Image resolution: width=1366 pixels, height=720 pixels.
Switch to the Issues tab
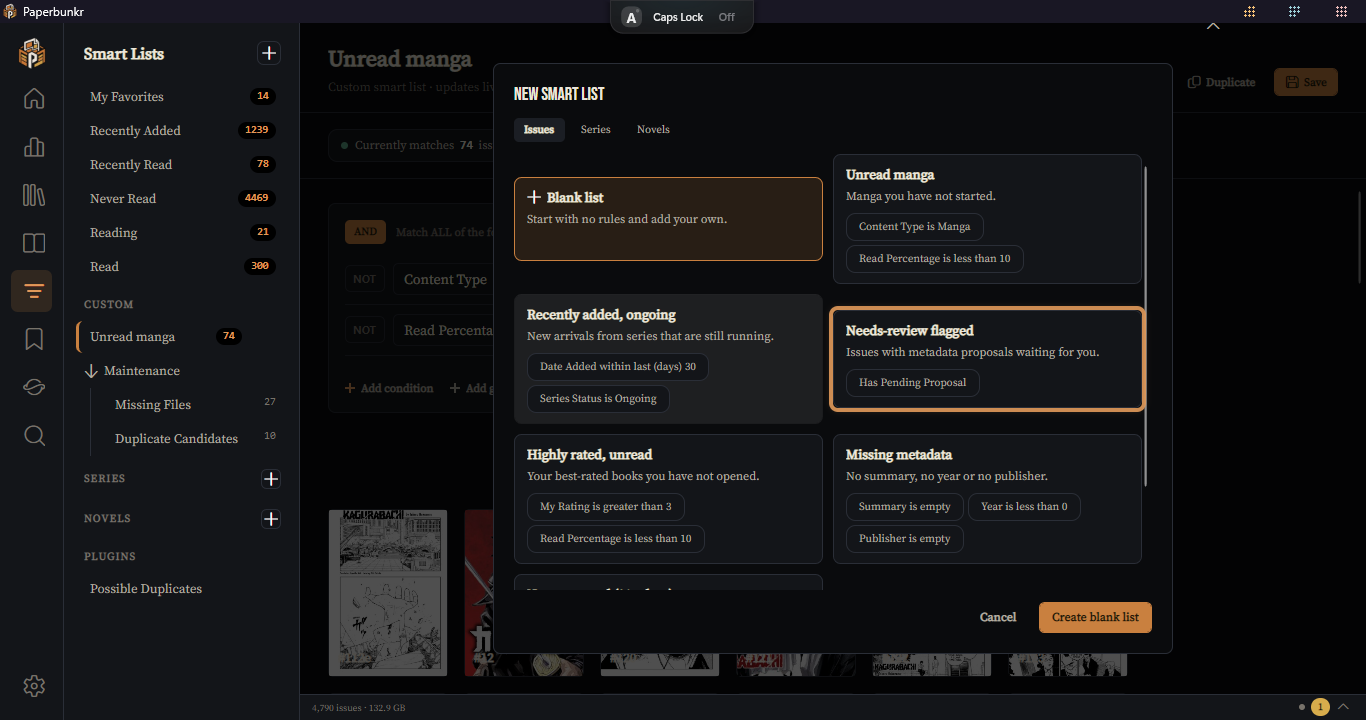(x=539, y=130)
